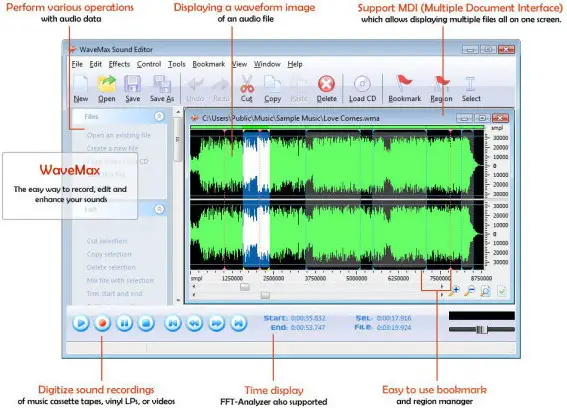The width and height of the screenshot is (567, 408).
Task: Click "Open an existing file" link
Action: coord(119,135)
